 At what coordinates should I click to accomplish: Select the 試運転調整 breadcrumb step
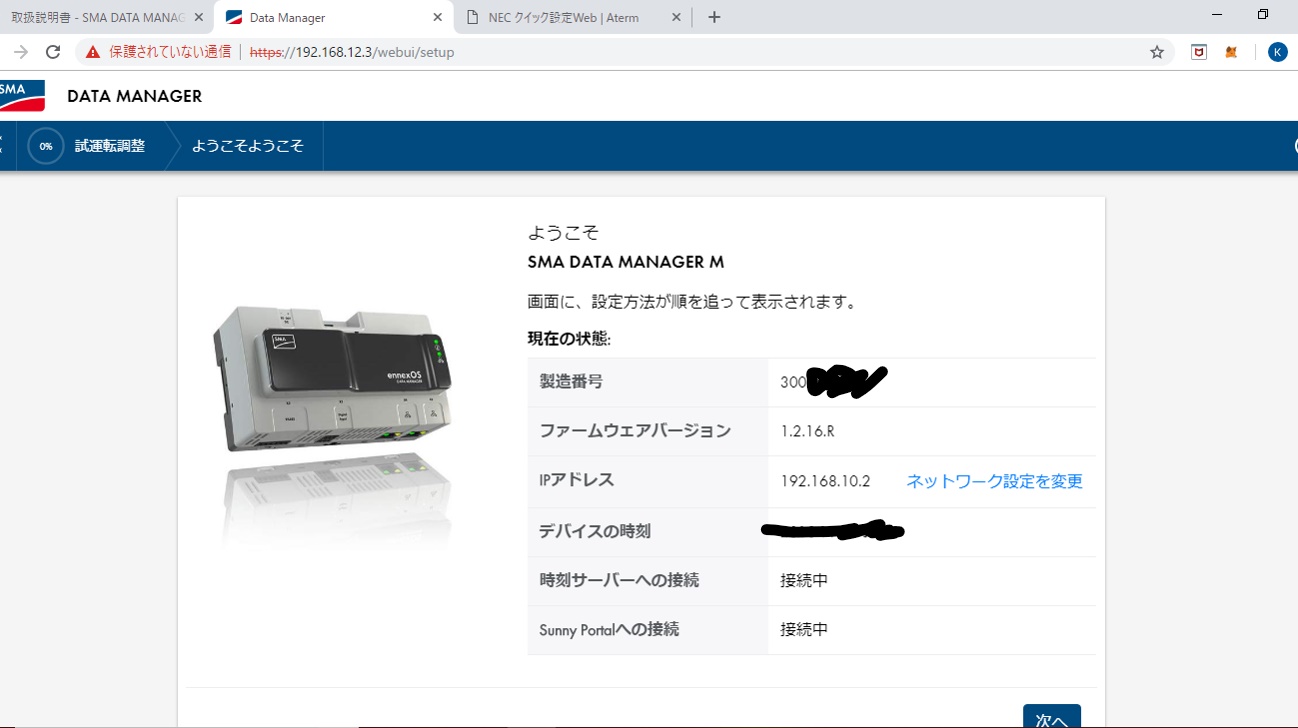coord(110,146)
